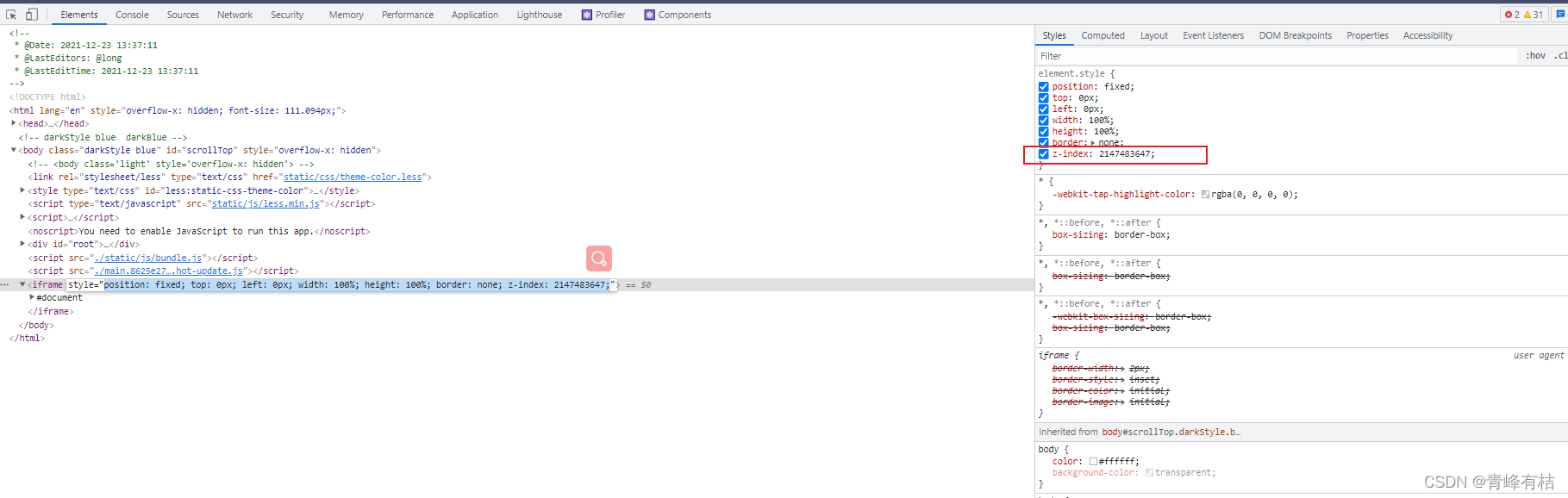Switch to the Properties pane
This screenshot has width=1568, height=498.
tap(1367, 35)
